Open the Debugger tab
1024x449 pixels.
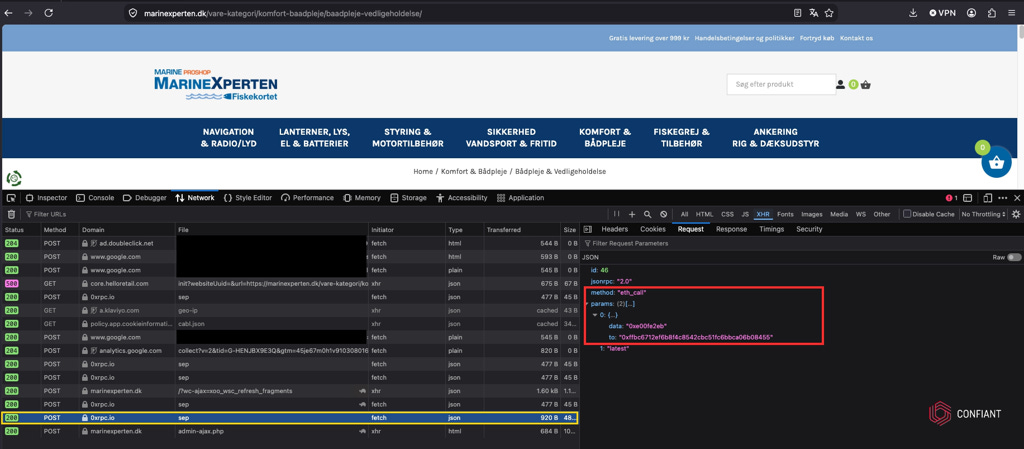coord(144,198)
